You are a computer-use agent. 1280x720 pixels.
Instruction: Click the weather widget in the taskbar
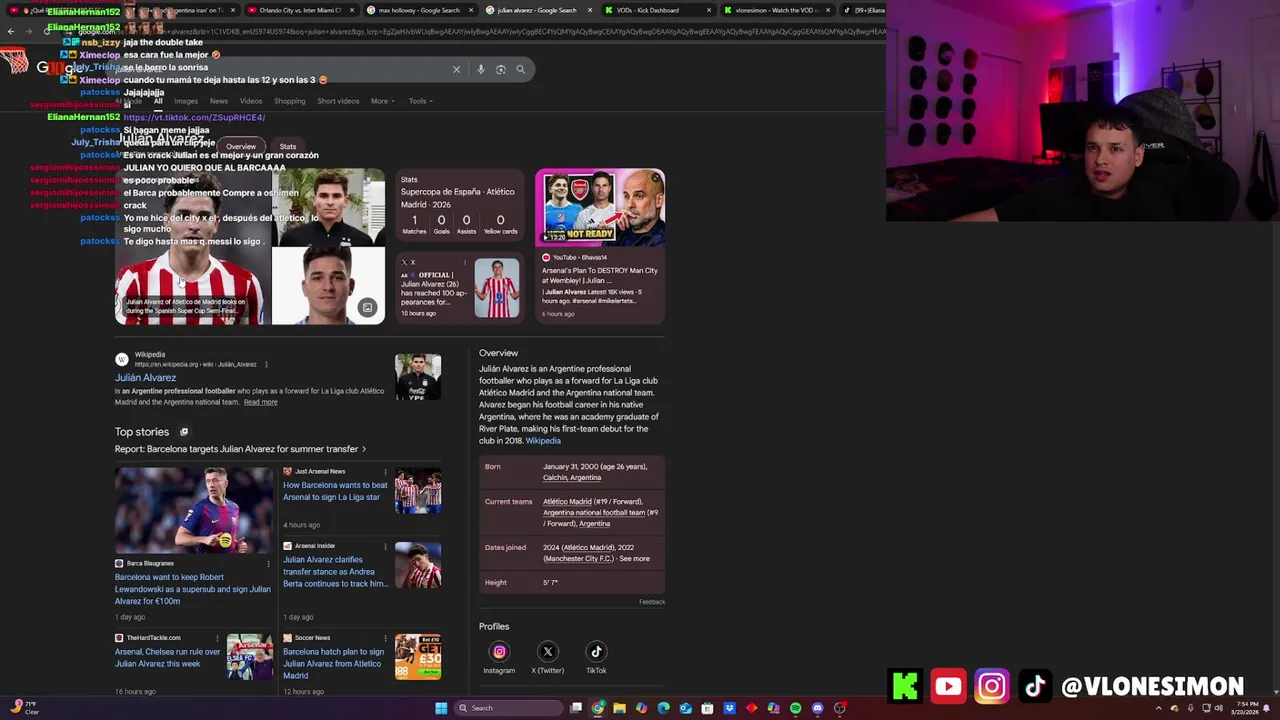tap(25, 708)
